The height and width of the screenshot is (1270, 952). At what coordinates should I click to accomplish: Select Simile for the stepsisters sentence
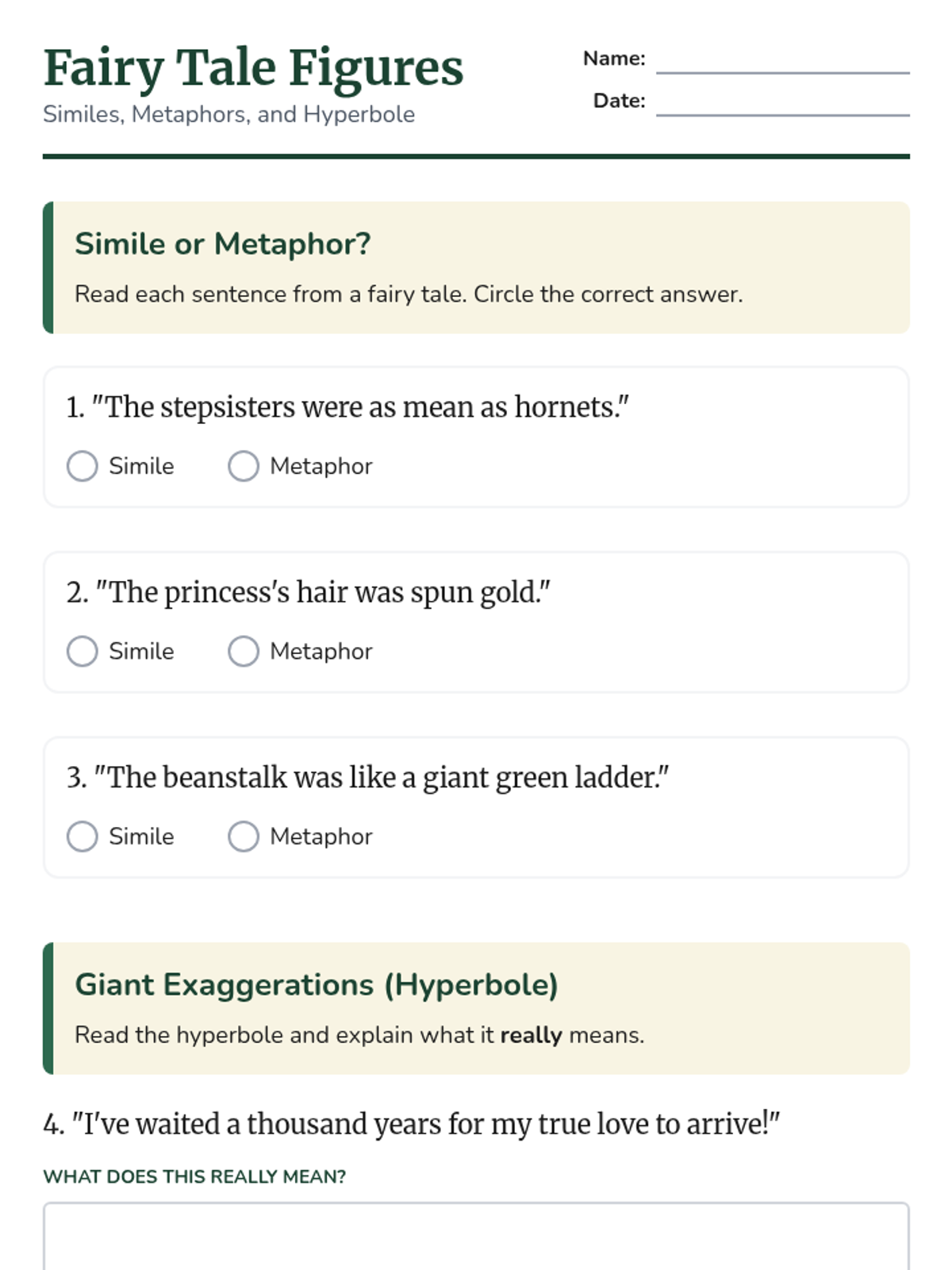[x=83, y=466]
